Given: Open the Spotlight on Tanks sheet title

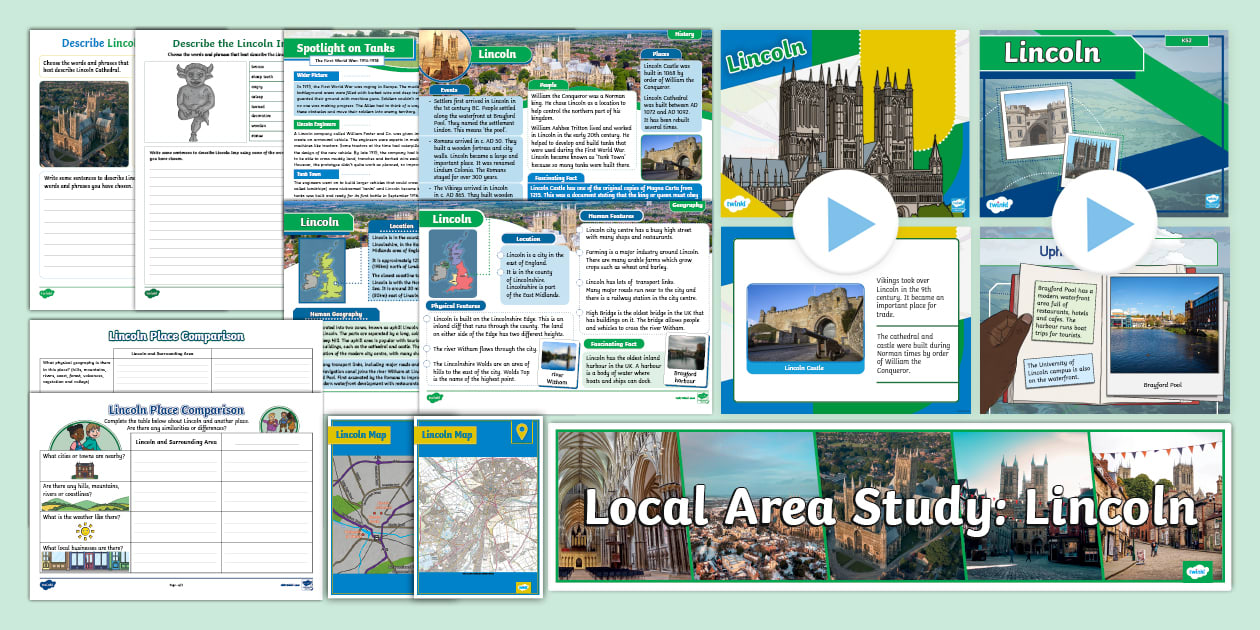Looking at the screenshot, I should [346, 48].
